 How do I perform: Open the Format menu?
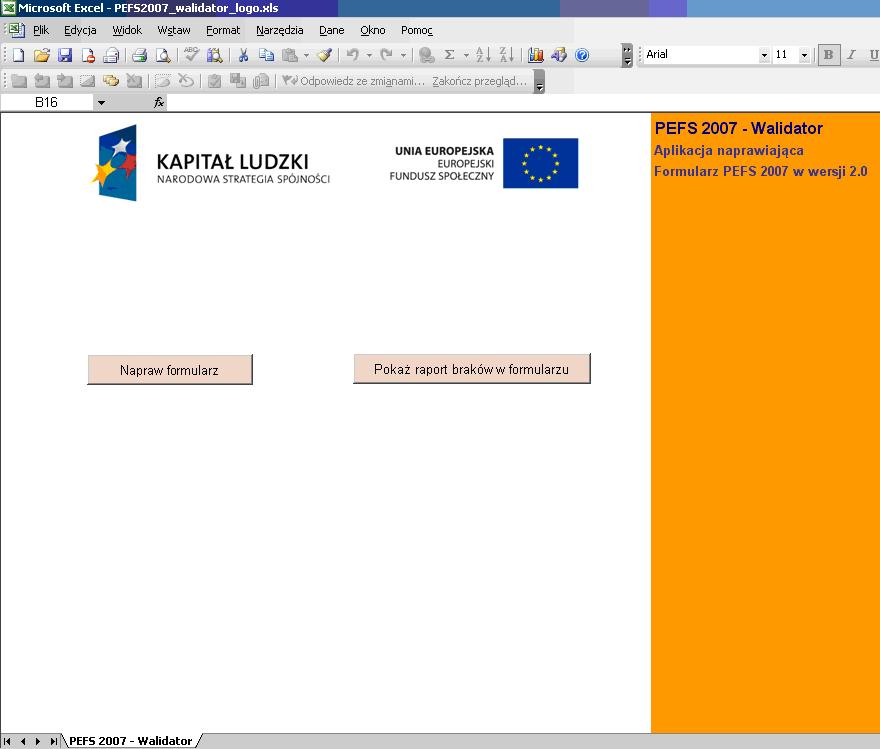pos(223,30)
